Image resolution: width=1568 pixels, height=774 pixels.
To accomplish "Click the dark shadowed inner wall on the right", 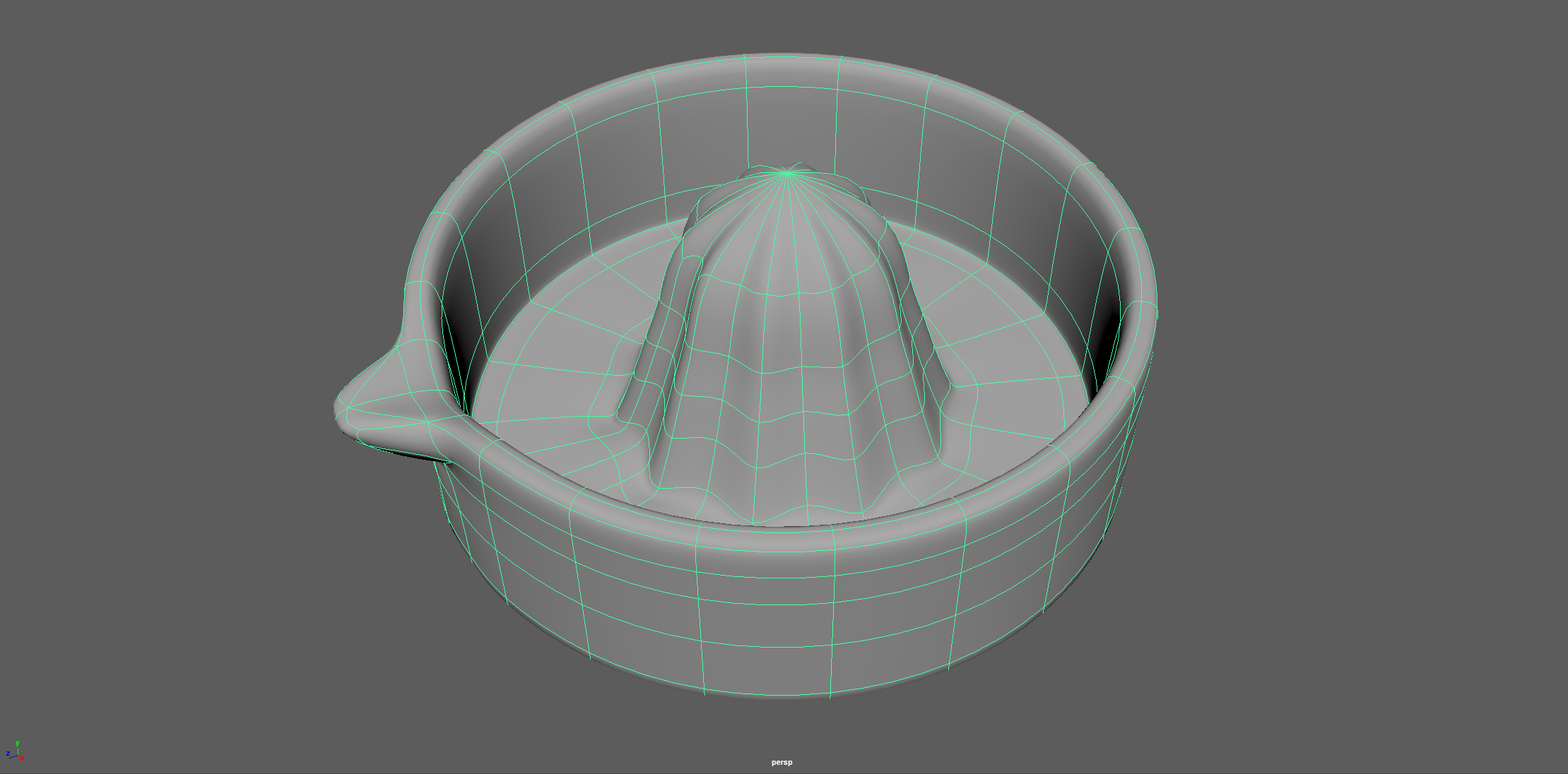I will 1104,339.
